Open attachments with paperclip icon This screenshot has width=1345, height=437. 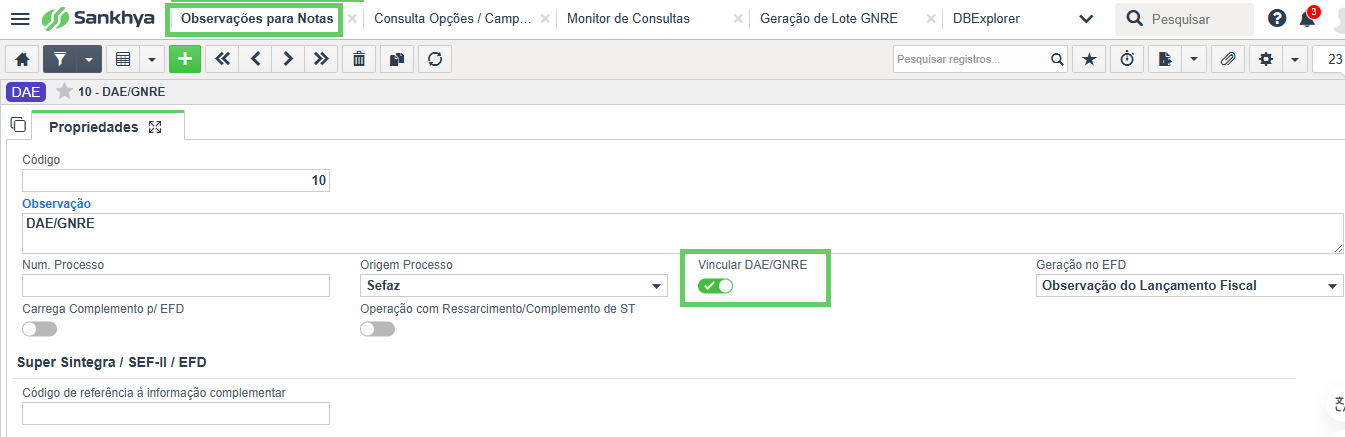[1227, 59]
